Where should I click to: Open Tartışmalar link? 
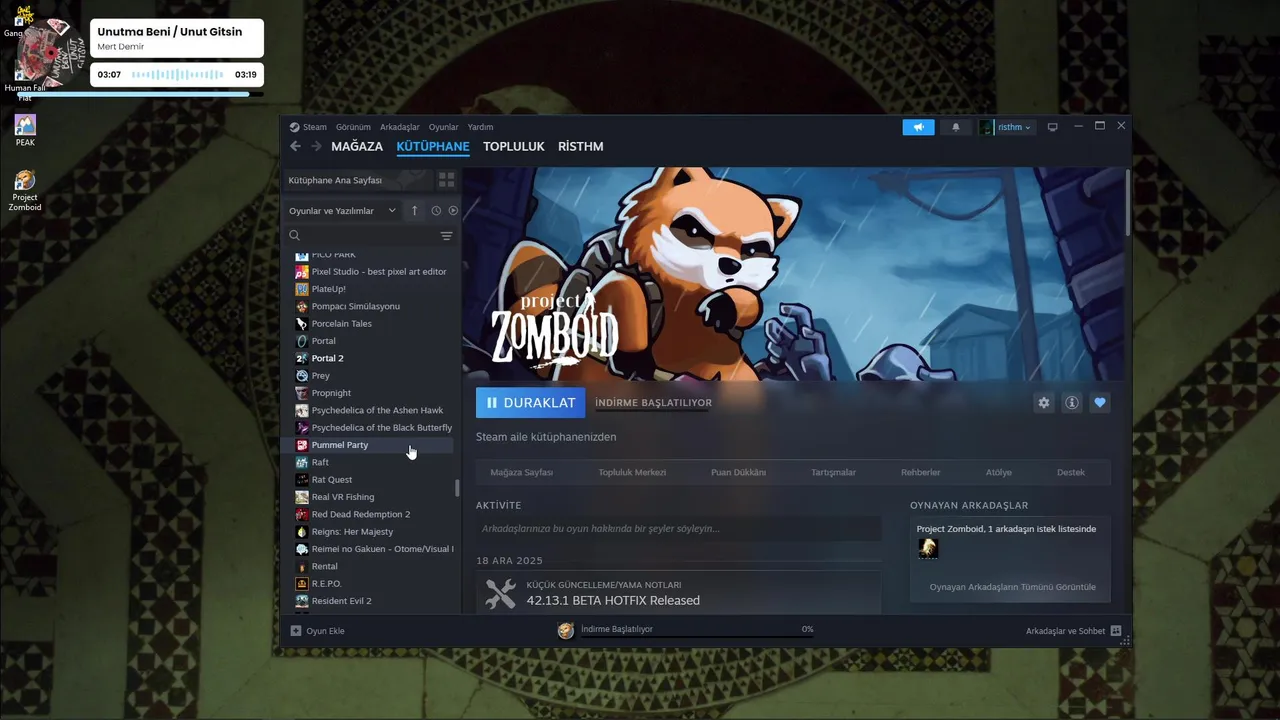coord(834,472)
